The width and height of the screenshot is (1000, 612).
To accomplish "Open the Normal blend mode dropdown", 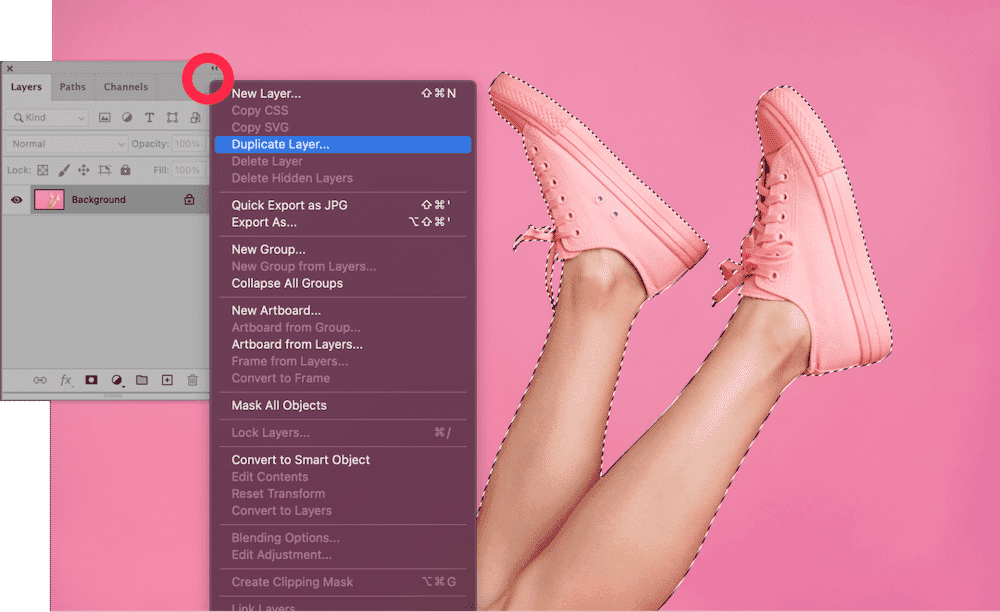I will pyautogui.click(x=66, y=144).
